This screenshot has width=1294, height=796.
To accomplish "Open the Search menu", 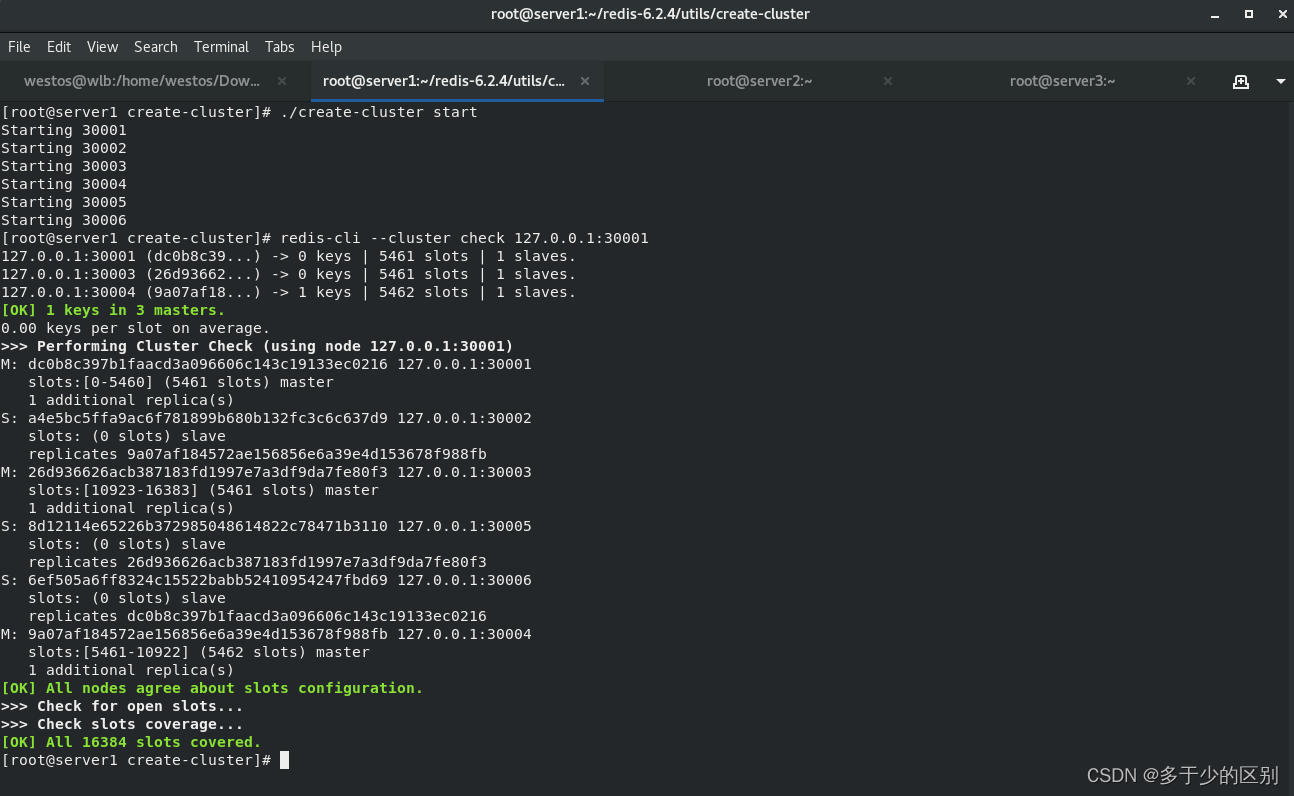I will (156, 47).
